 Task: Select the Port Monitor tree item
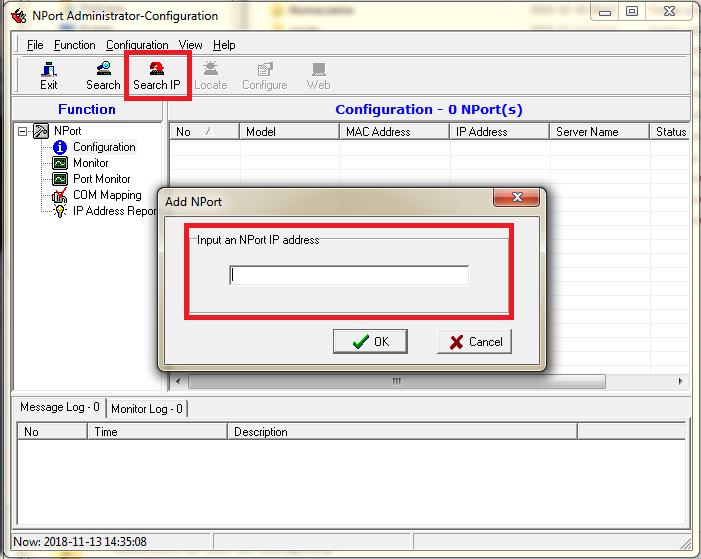tap(102, 179)
